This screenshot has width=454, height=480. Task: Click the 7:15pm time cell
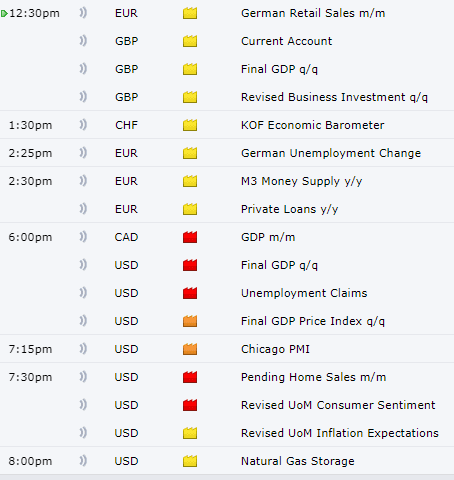(x=30, y=349)
